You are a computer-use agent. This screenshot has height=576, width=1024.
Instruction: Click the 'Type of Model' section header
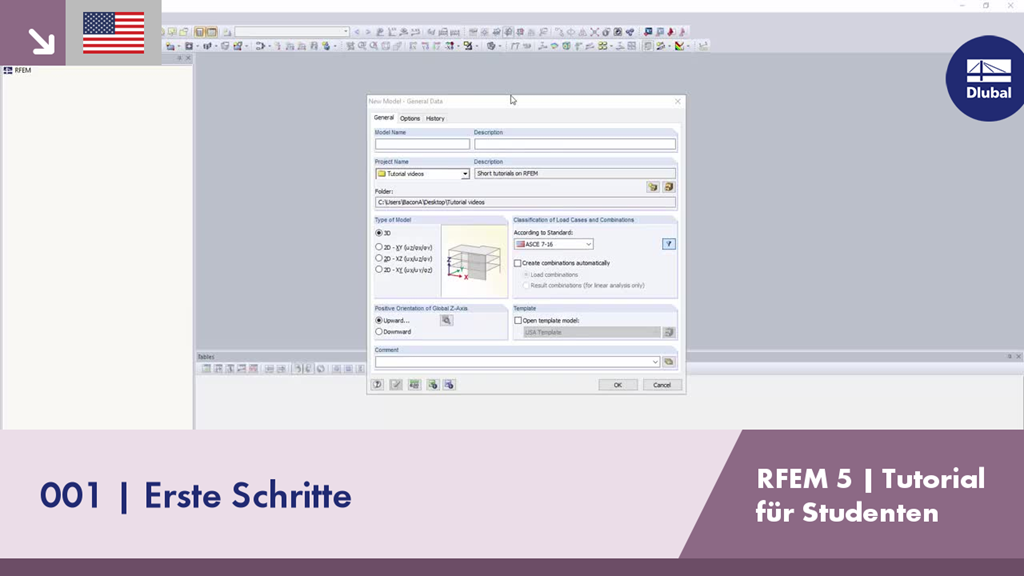pyautogui.click(x=393, y=220)
